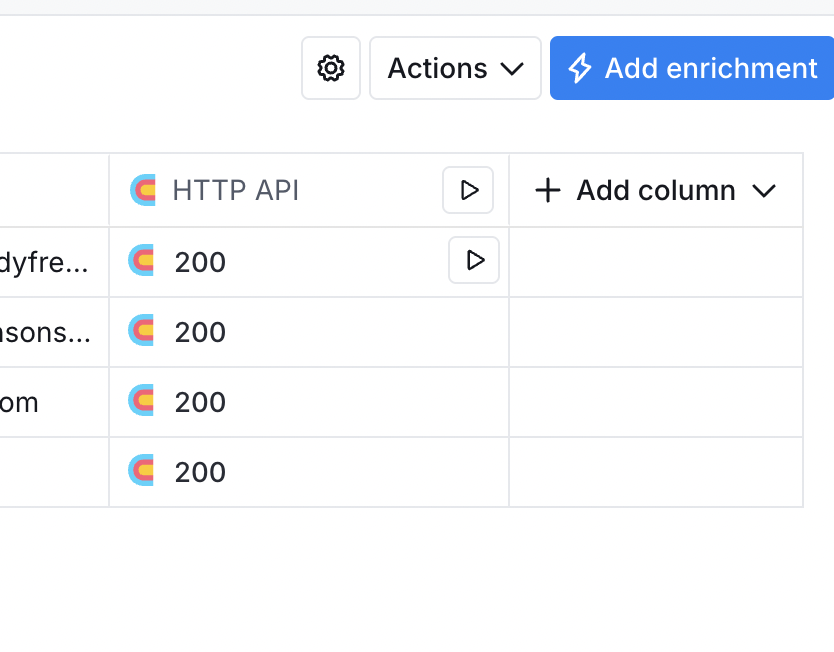Expand the Actions chevron arrow

click(512, 68)
